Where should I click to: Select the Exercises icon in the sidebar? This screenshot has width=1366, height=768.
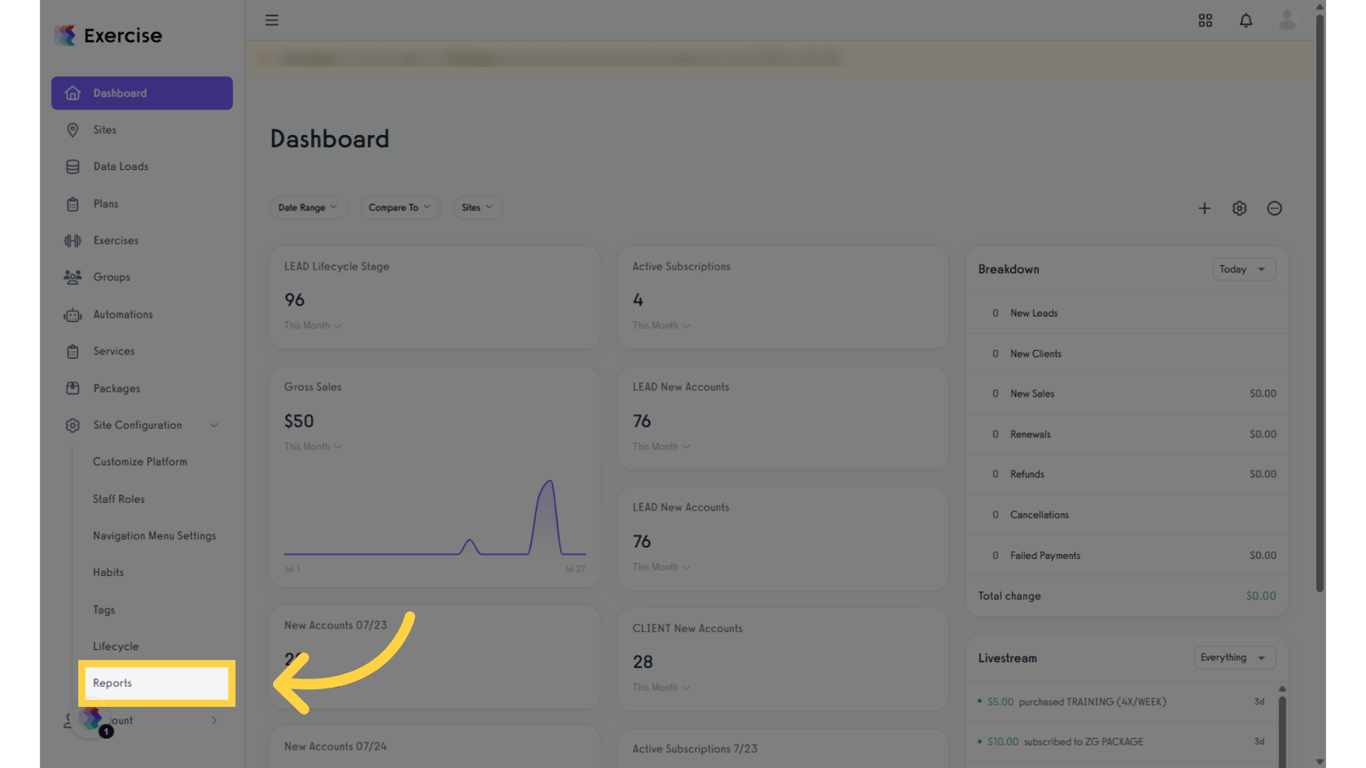tap(72, 240)
